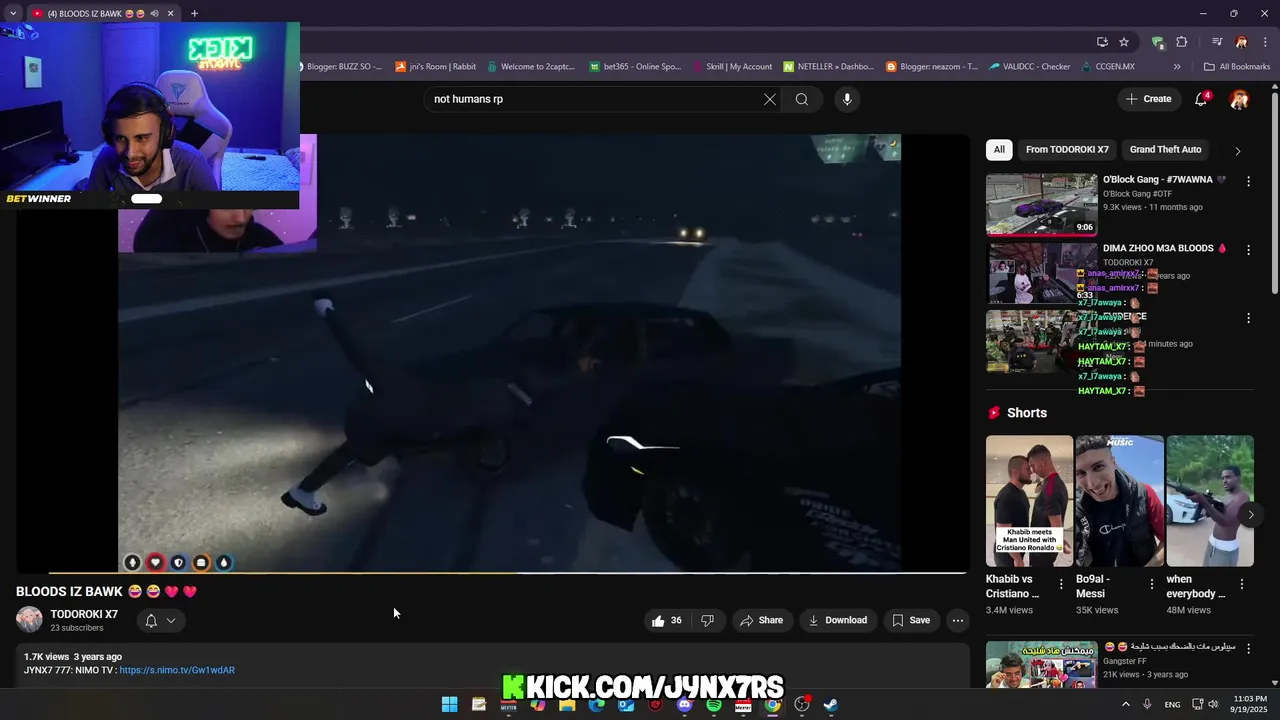Image resolution: width=1280 pixels, height=720 pixels.
Task: Open the YouTube account avatar menu
Action: (x=1239, y=99)
